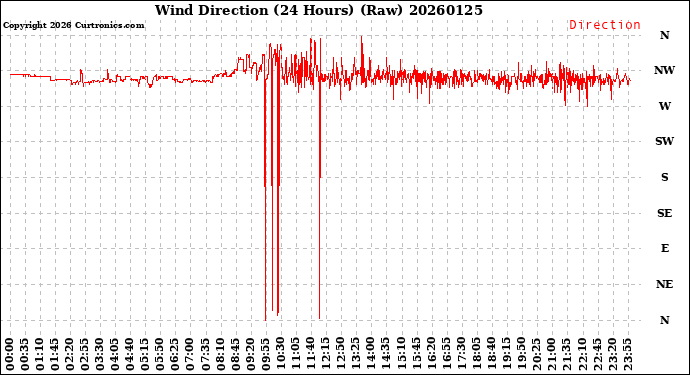The height and width of the screenshot is (375, 690).
Task: Click the '20:25' time label
Action: coord(536,354)
